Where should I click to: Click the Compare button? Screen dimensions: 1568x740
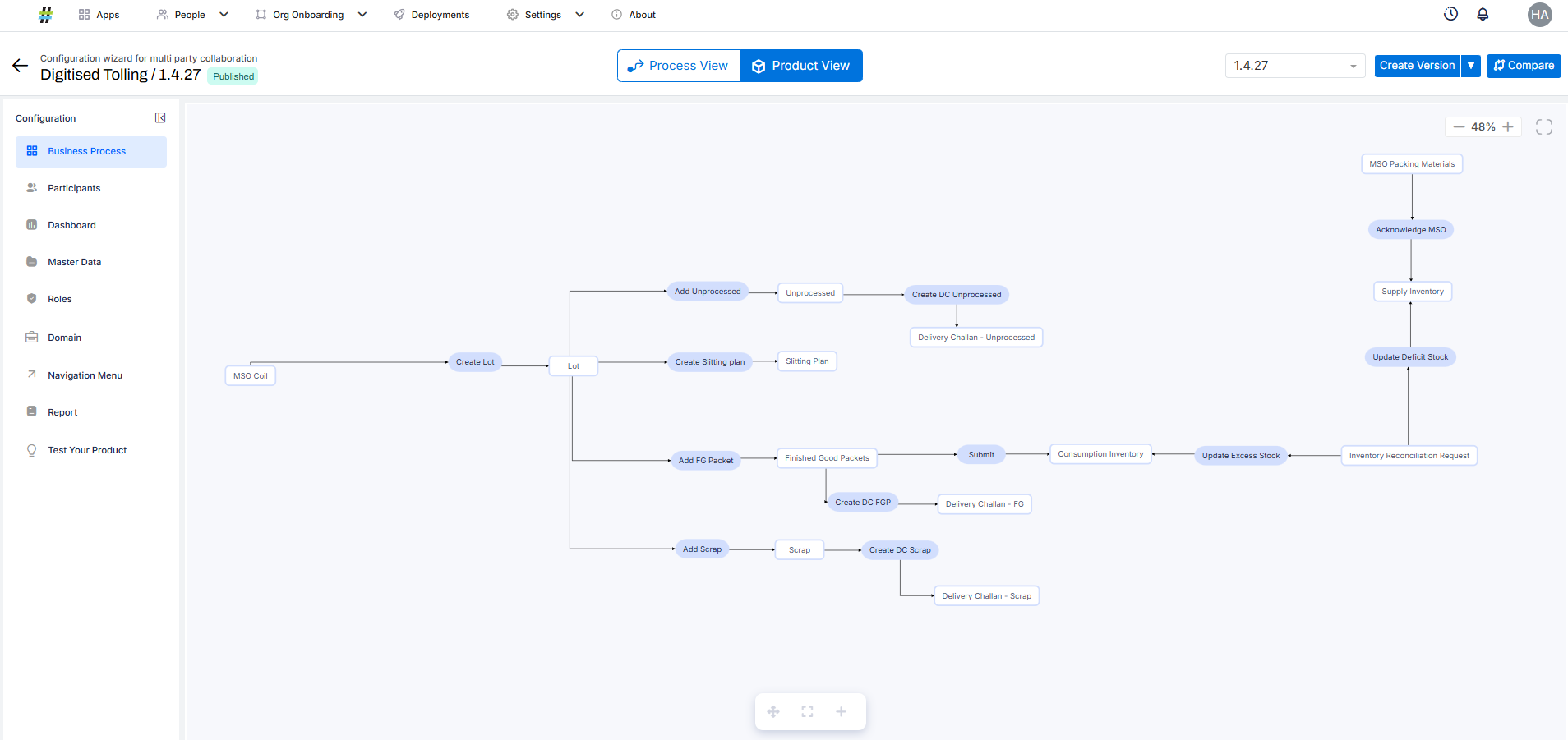click(1524, 66)
